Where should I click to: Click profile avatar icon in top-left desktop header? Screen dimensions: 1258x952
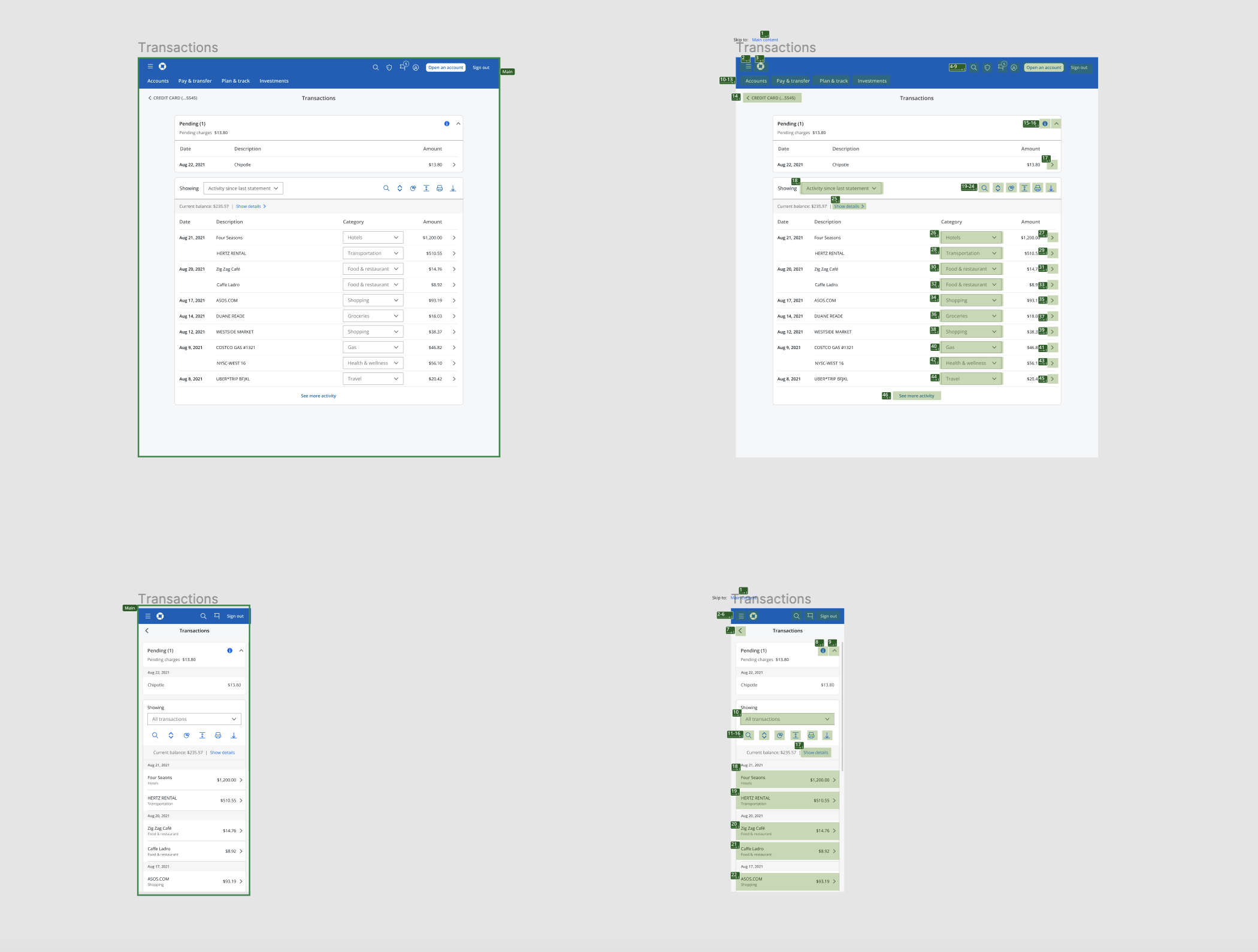point(416,68)
